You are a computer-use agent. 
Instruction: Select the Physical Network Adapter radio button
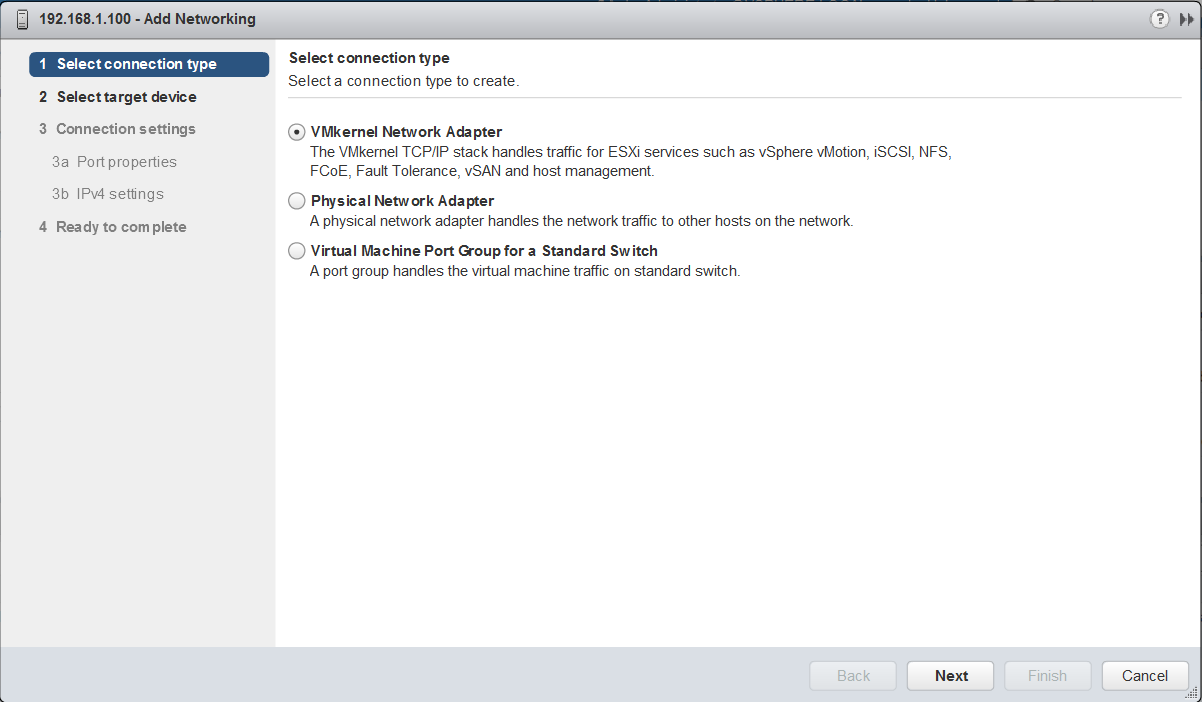[296, 201]
